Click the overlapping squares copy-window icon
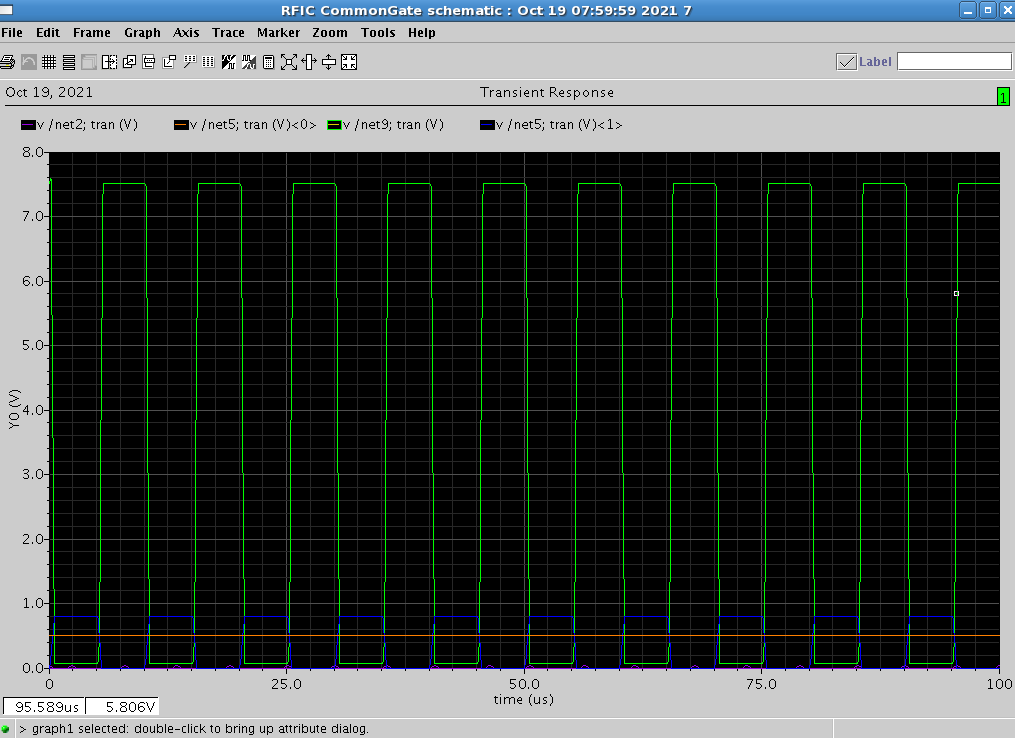 point(129,62)
